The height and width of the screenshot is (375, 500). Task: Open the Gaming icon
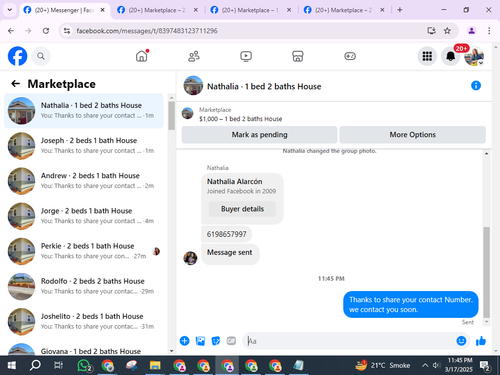(x=350, y=56)
